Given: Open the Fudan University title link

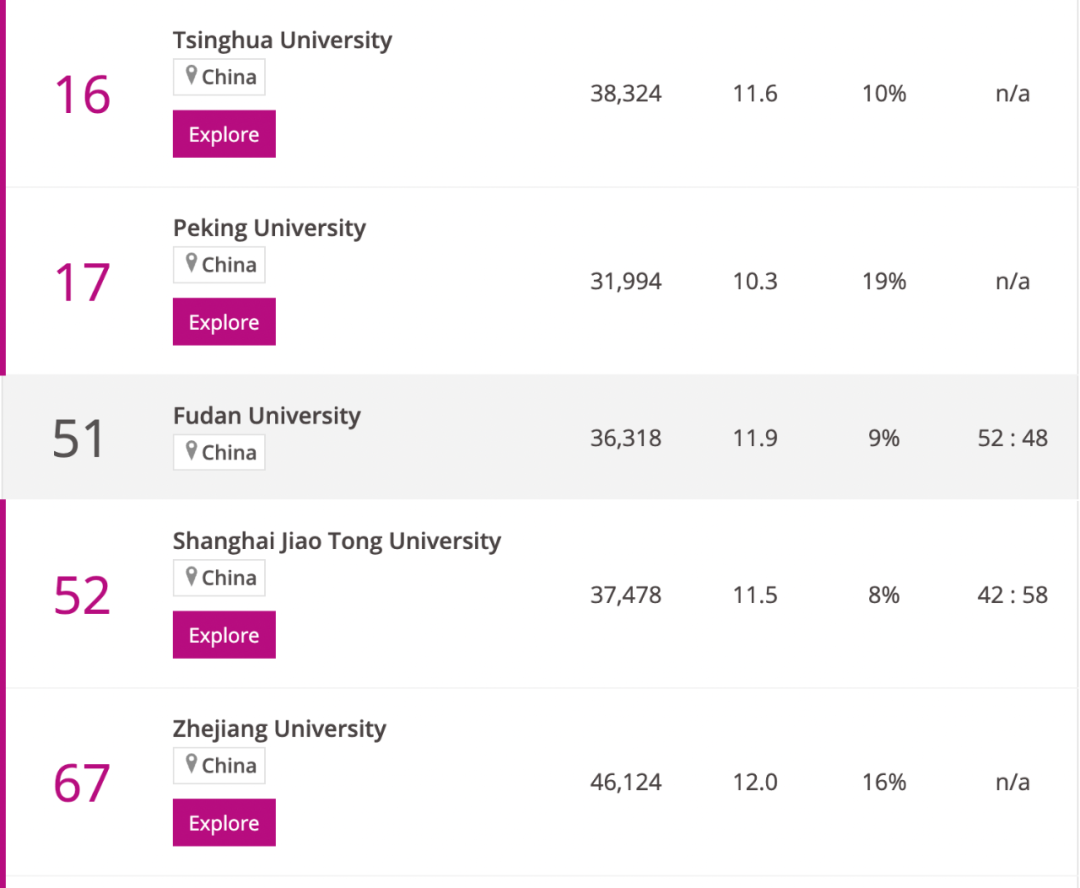Looking at the screenshot, I should click(x=266, y=415).
